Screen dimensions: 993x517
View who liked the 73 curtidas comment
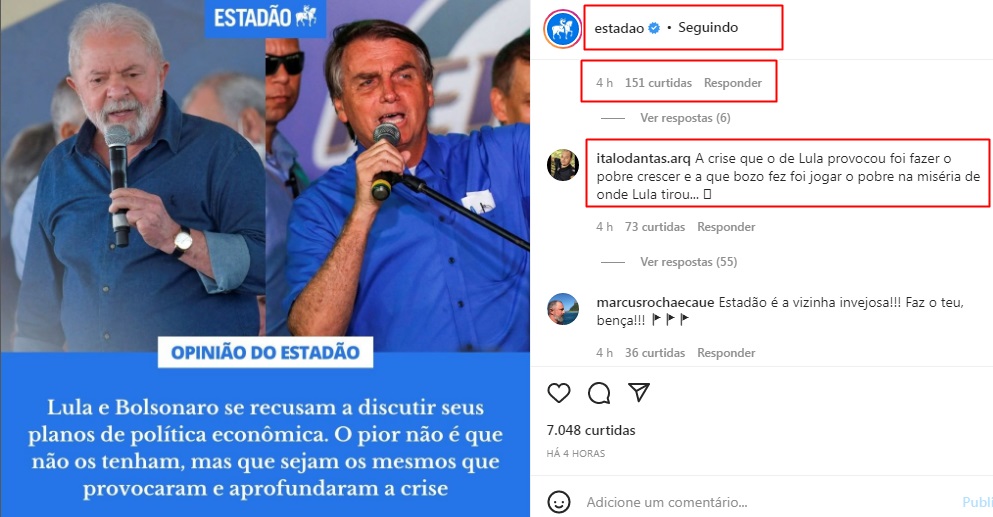point(655,227)
